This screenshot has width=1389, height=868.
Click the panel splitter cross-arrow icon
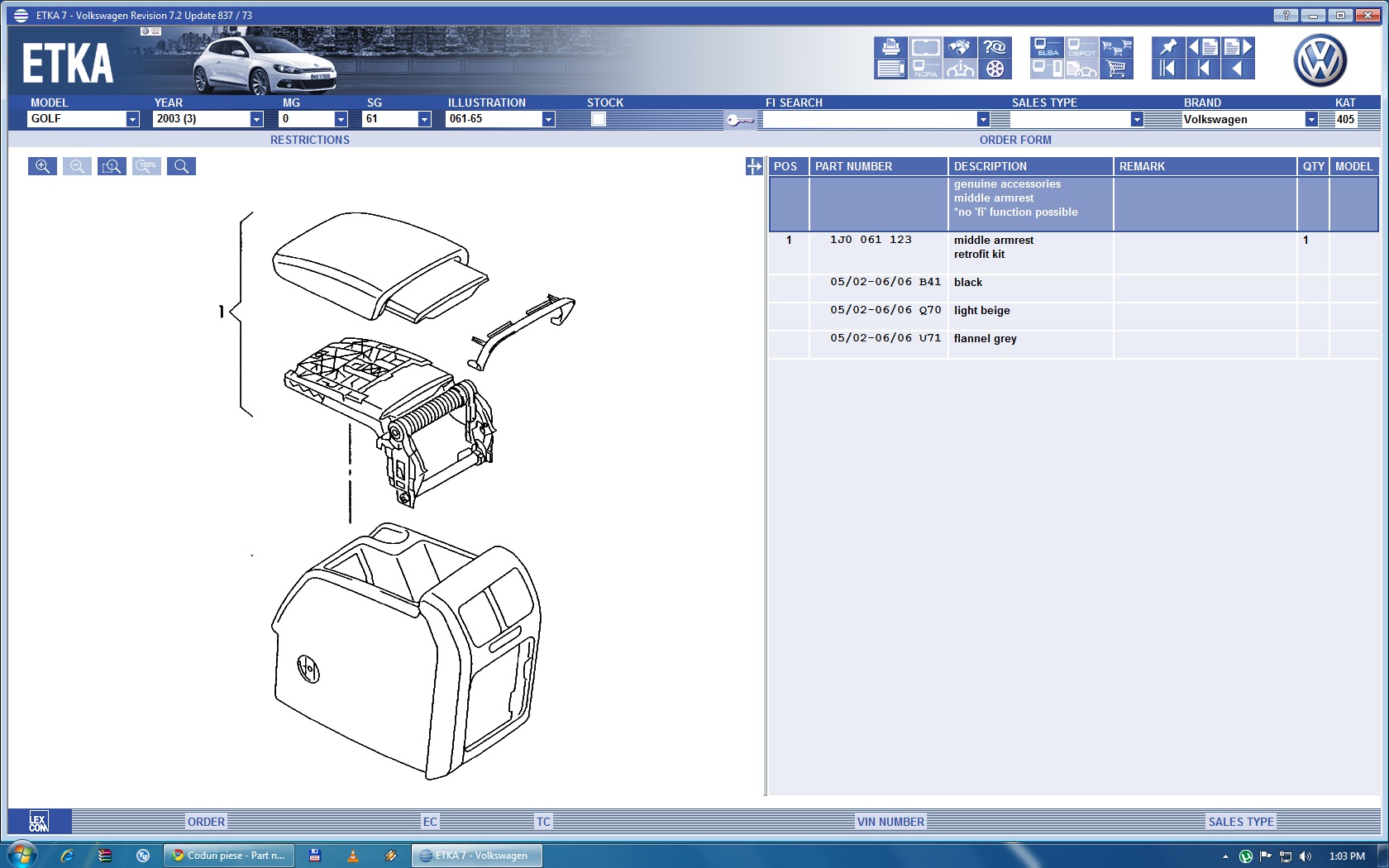tap(754, 166)
